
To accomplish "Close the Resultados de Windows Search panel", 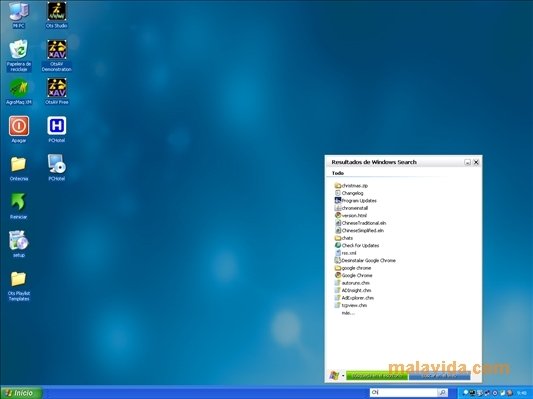I will tap(476, 162).
